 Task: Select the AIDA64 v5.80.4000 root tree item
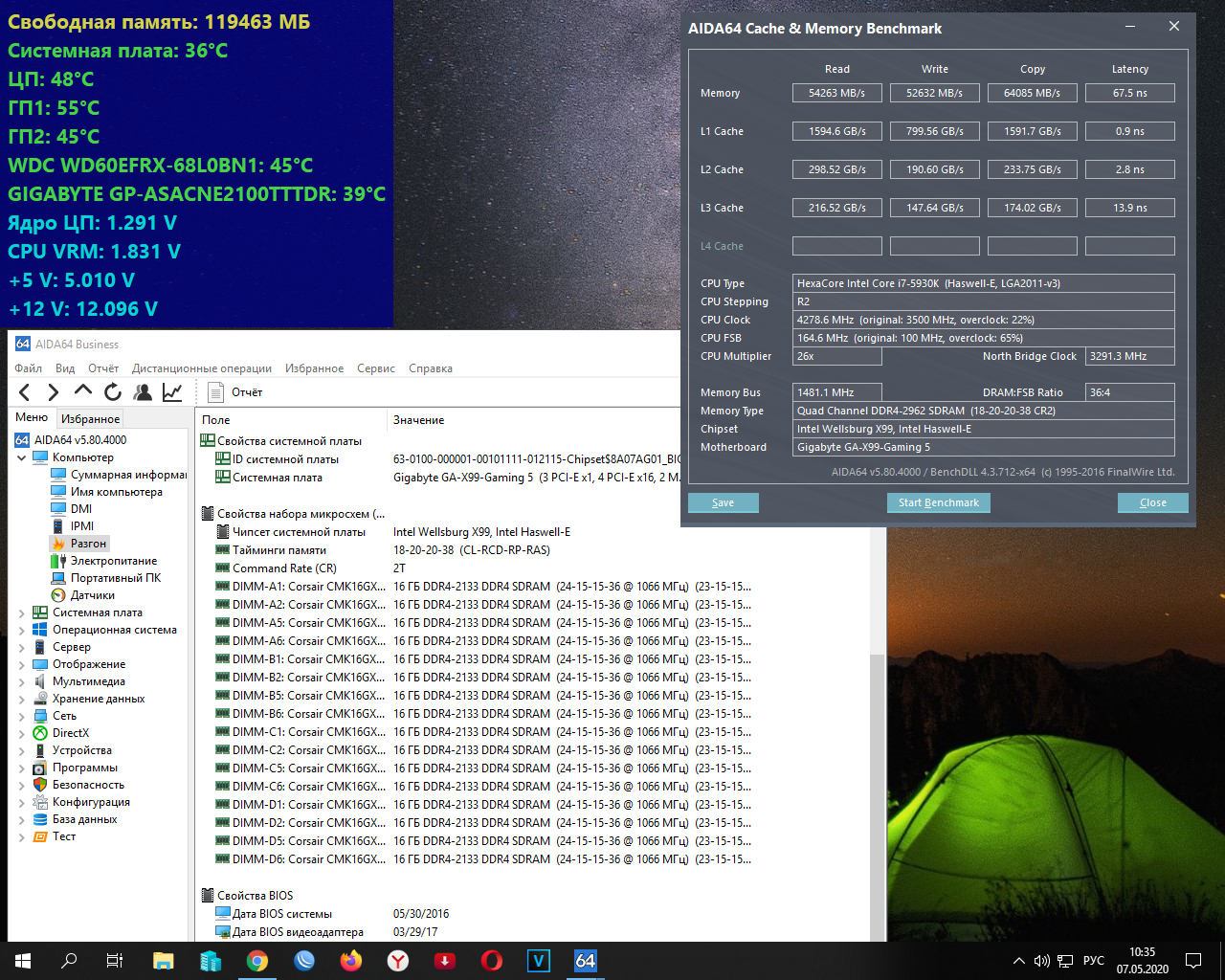[x=80, y=440]
